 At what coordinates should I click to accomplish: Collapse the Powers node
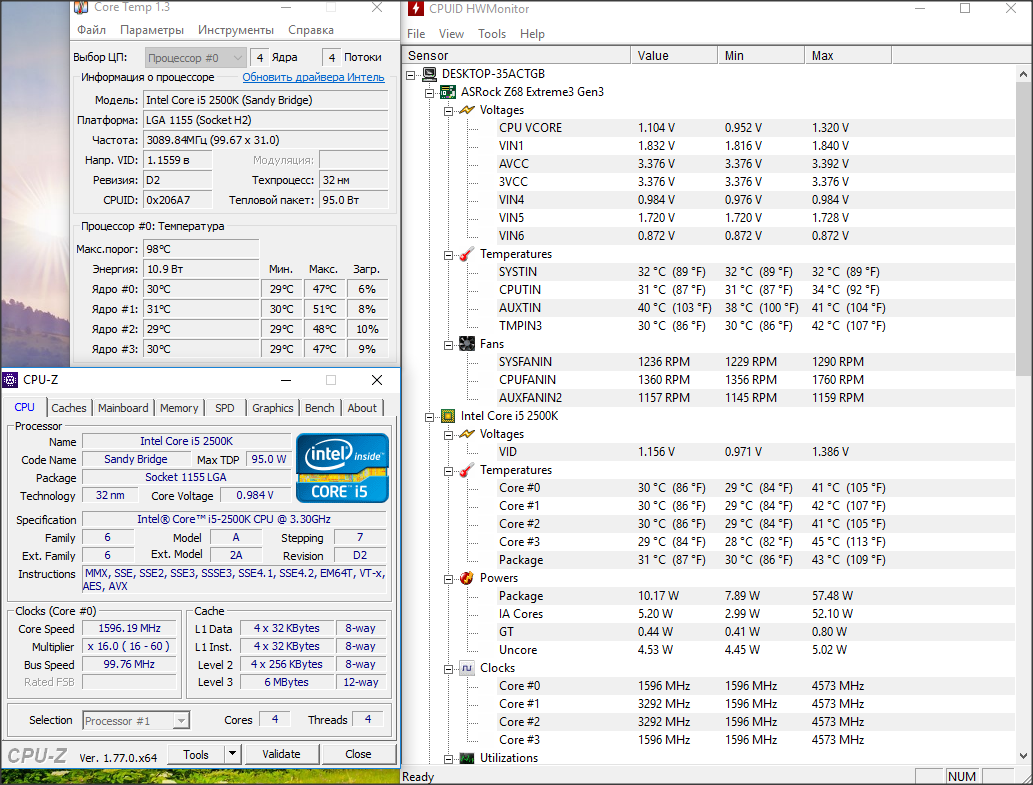(448, 579)
